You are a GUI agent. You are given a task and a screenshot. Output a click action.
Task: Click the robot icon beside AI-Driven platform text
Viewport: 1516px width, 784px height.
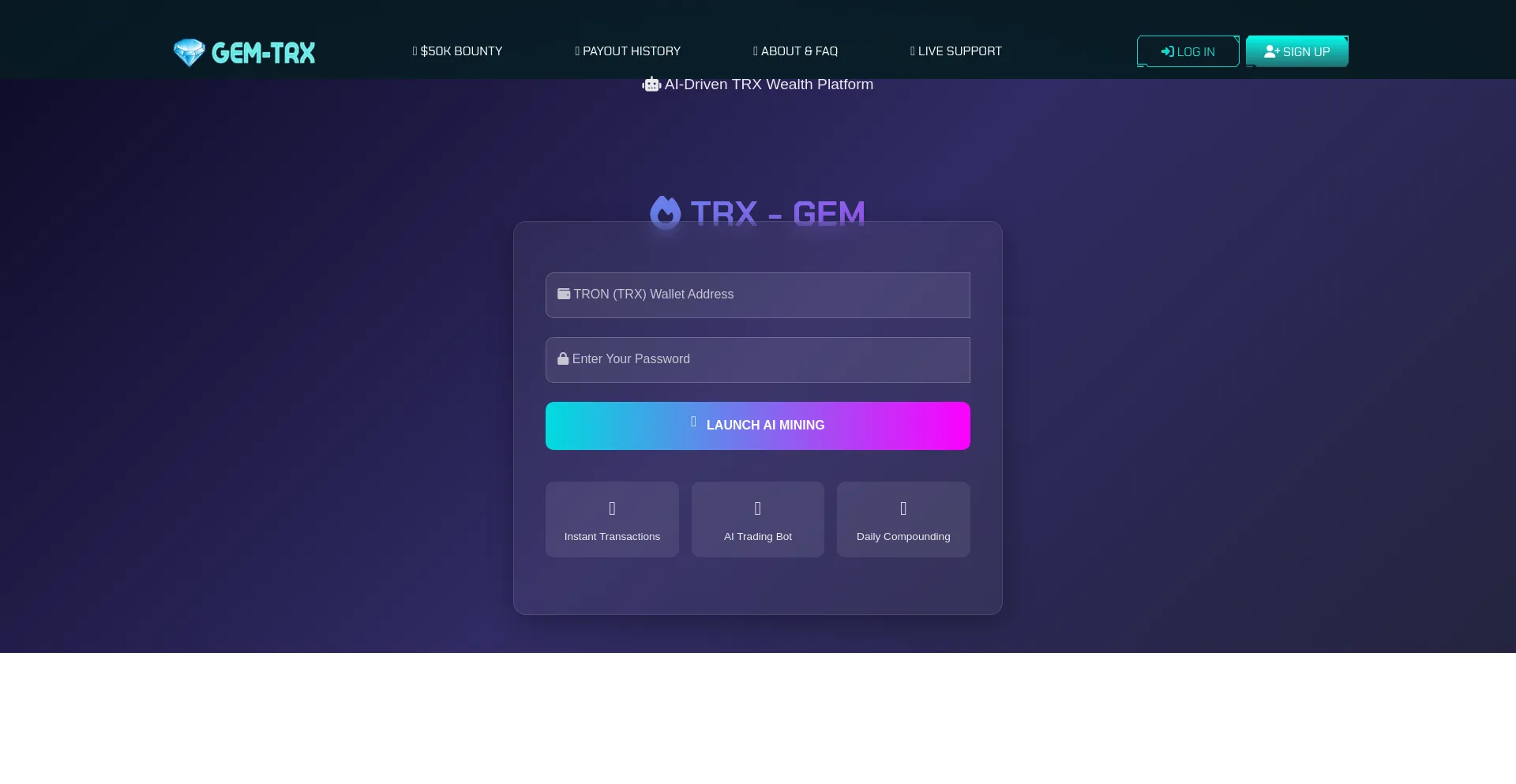[651, 84]
